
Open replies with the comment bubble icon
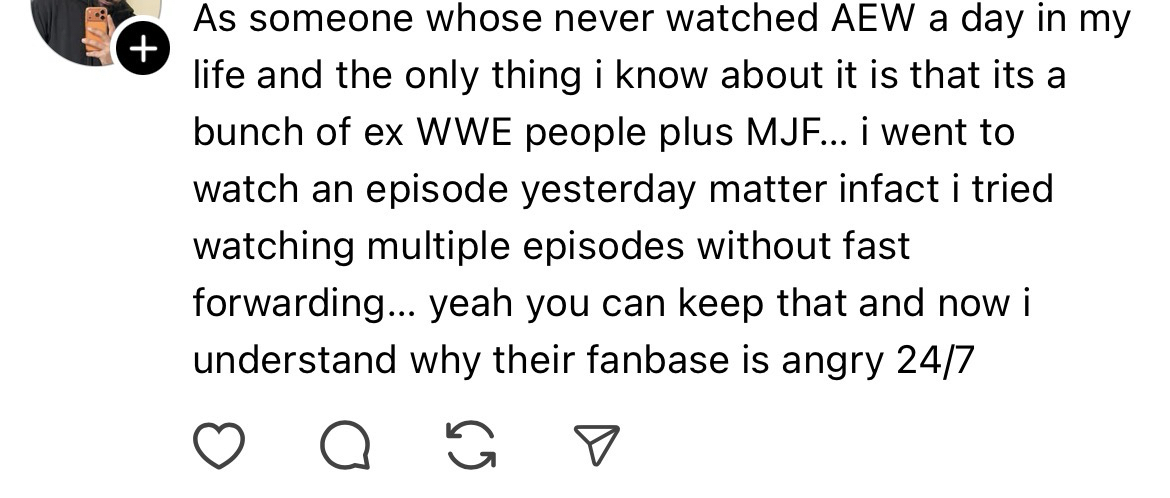pyautogui.click(x=345, y=446)
